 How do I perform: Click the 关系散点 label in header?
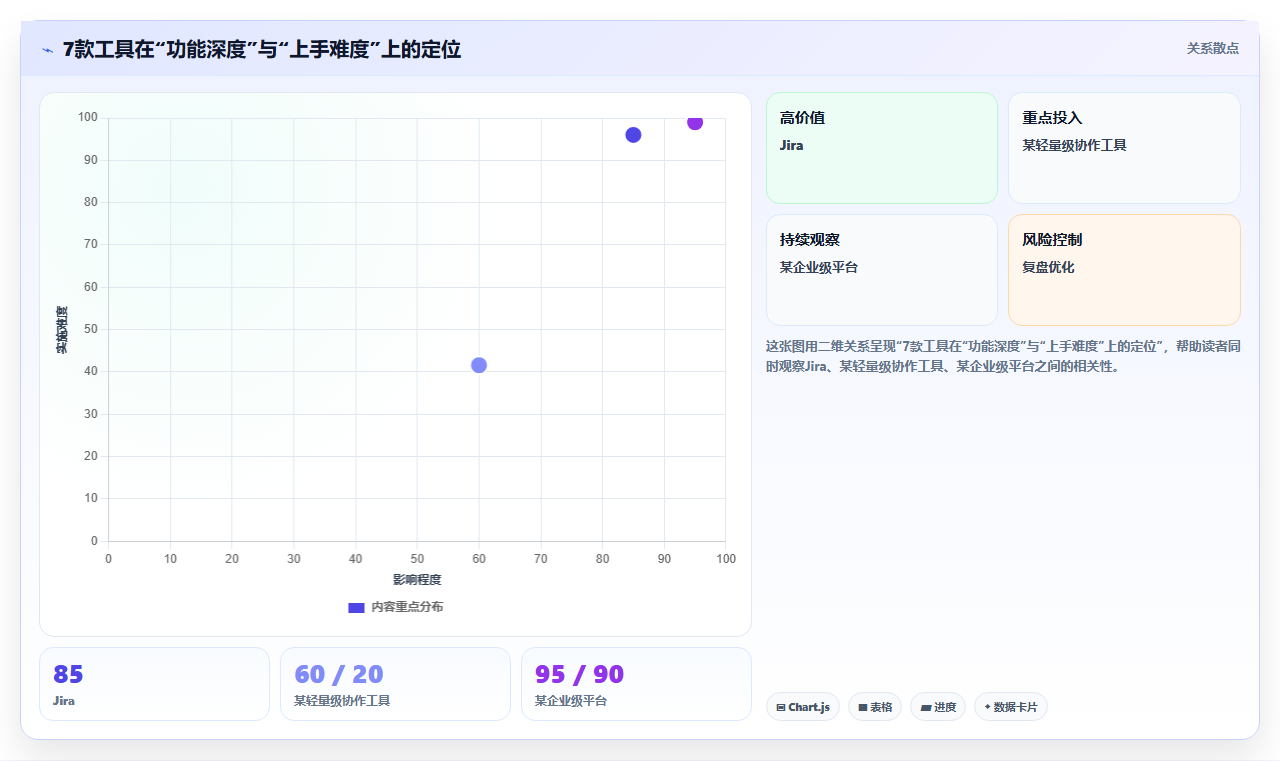(x=1212, y=48)
